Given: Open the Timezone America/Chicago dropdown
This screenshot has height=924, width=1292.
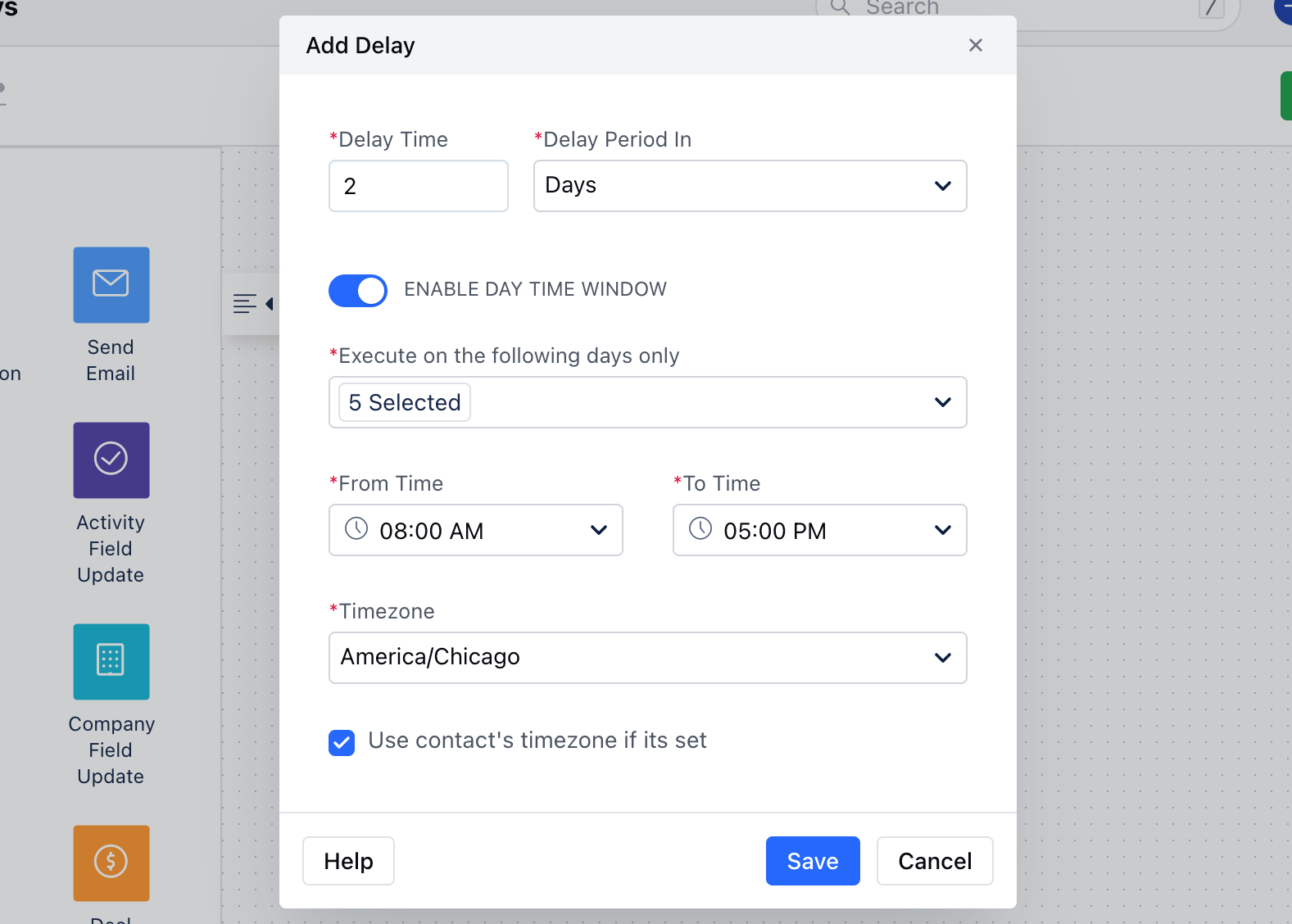Looking at the screenshot, I should [x=648, y=658].
